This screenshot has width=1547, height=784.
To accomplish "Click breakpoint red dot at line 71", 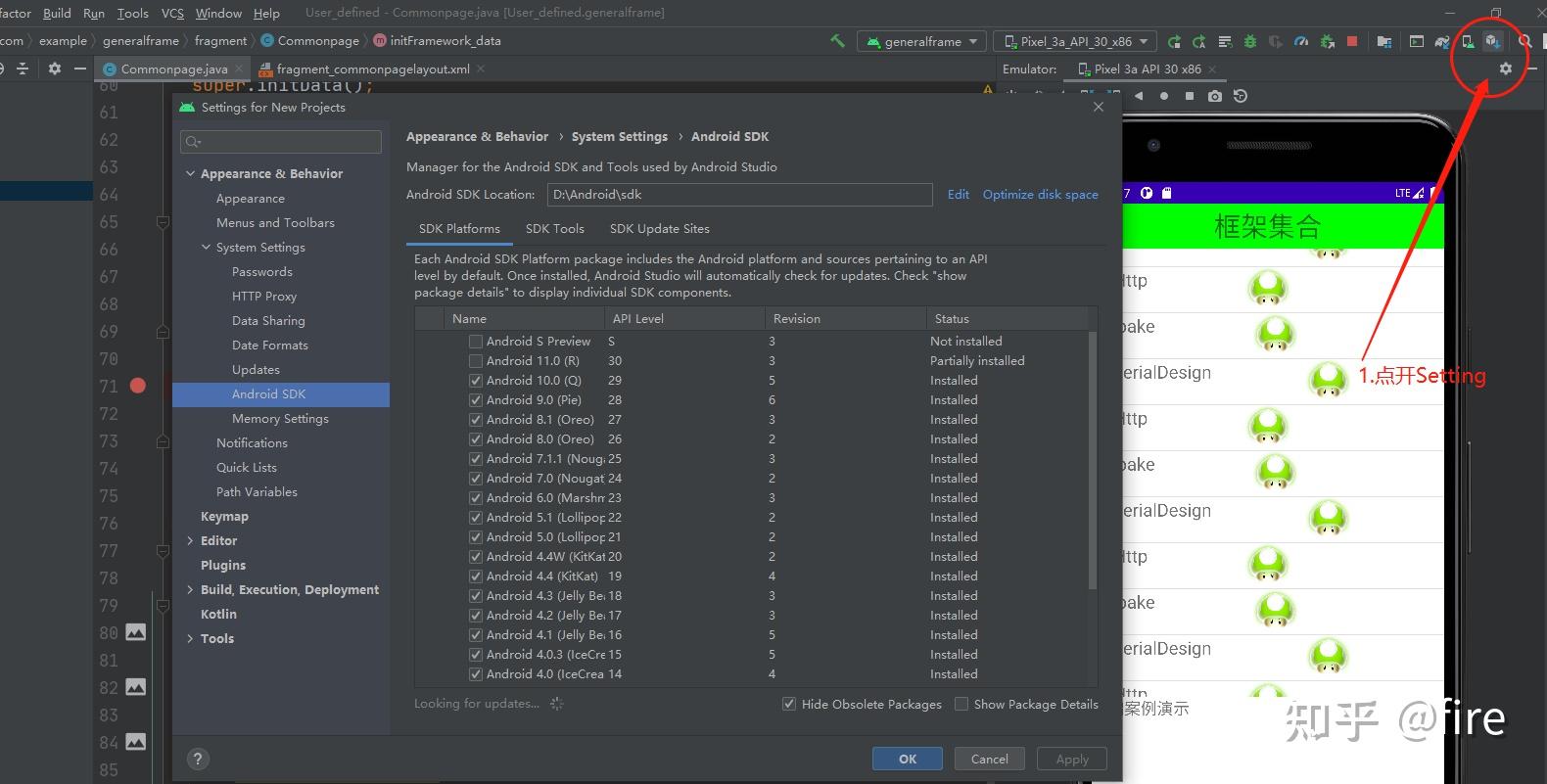I will 138,386.
